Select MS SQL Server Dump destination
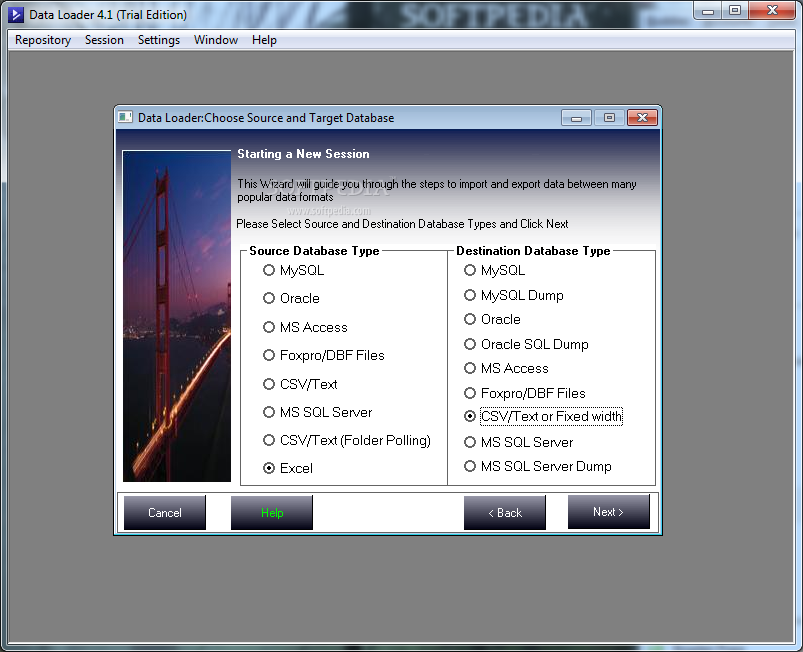 538,467
